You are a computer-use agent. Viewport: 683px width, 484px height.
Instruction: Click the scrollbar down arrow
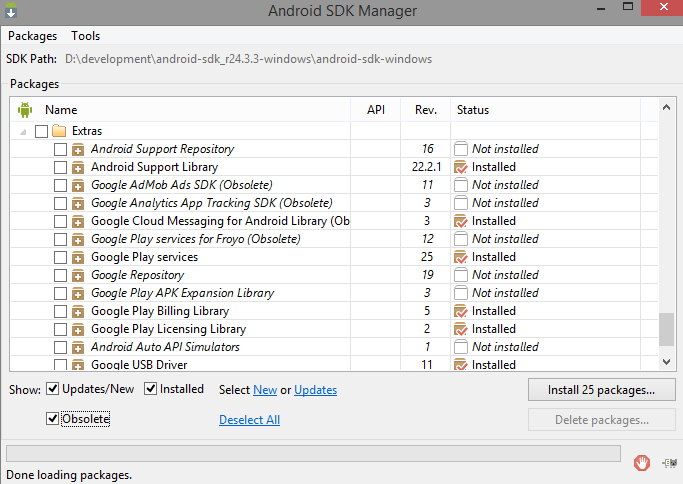click(x=666, y=362)
